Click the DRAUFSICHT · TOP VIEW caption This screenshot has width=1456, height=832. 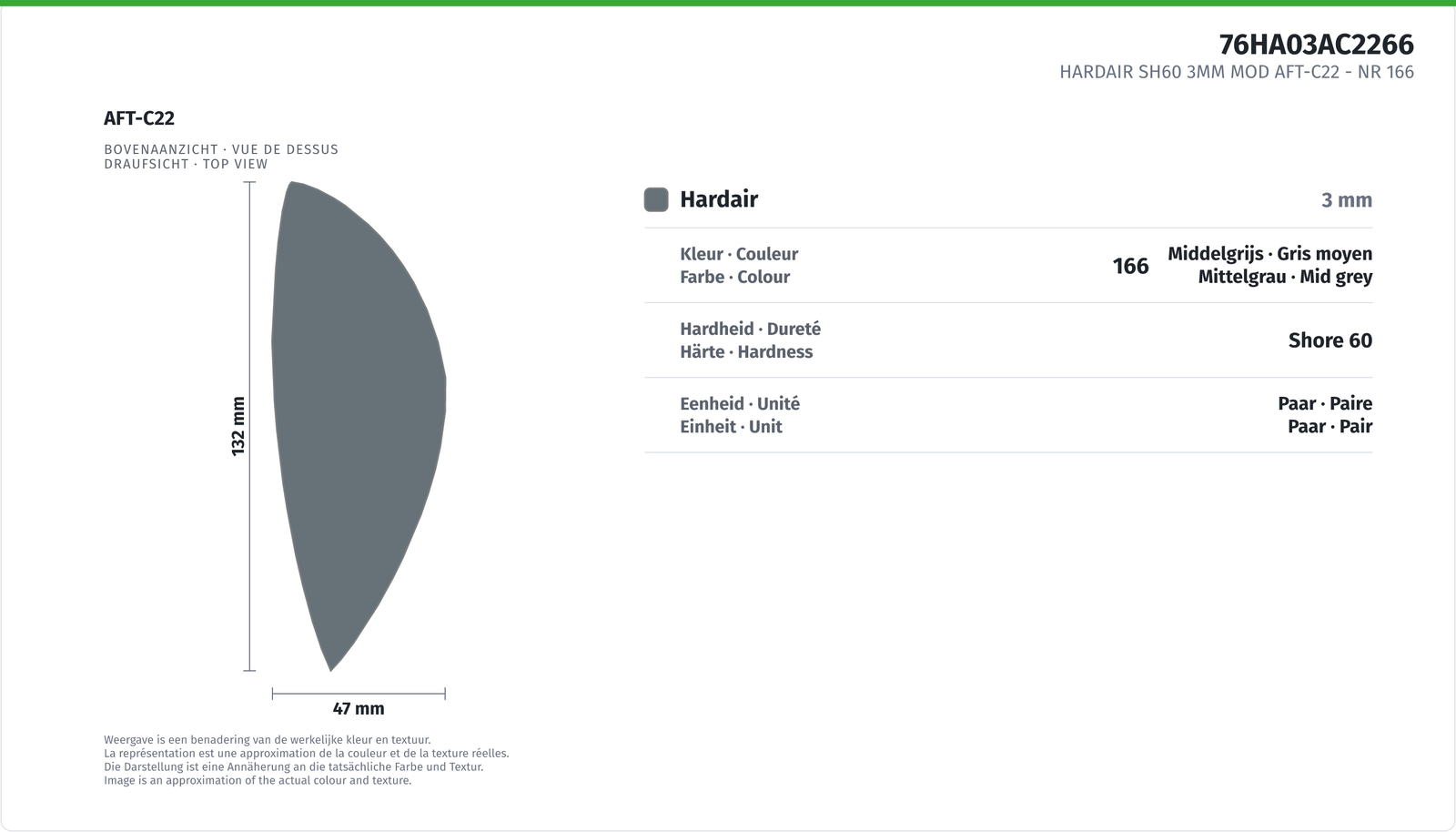tap(186, 164)
